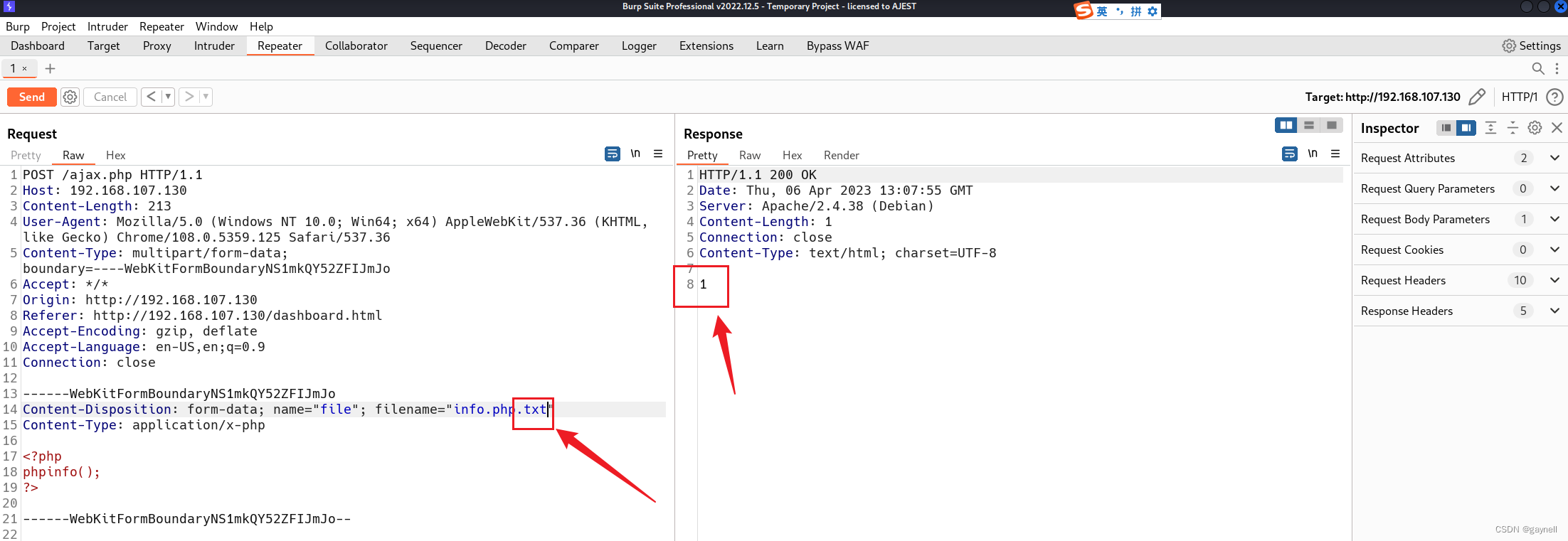Switch Response view to Hex
Image resolution: width=1568 pixels, height=541 pixels.
coord(792,155)
